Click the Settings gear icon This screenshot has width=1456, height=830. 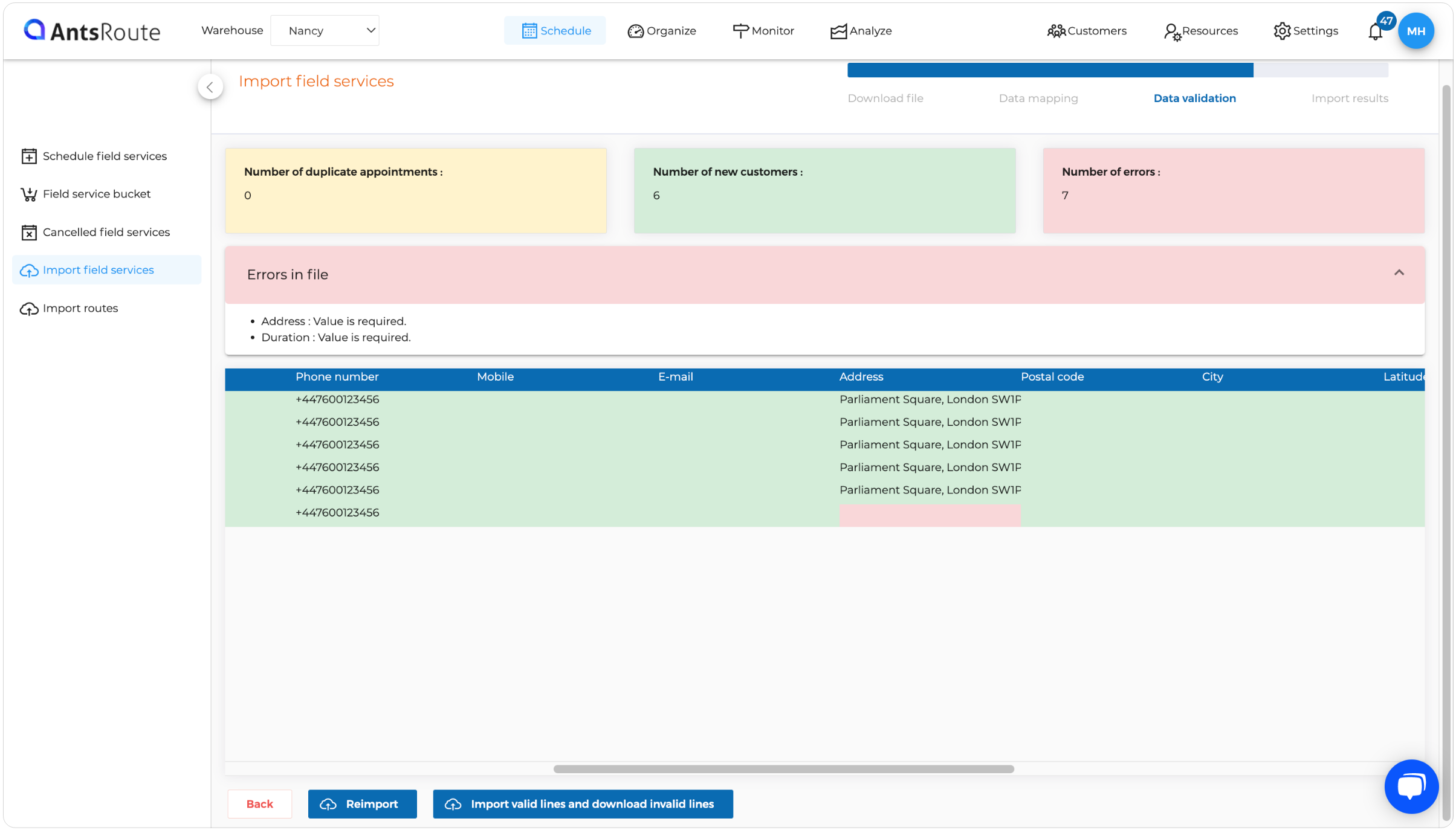coord(1282,31)
